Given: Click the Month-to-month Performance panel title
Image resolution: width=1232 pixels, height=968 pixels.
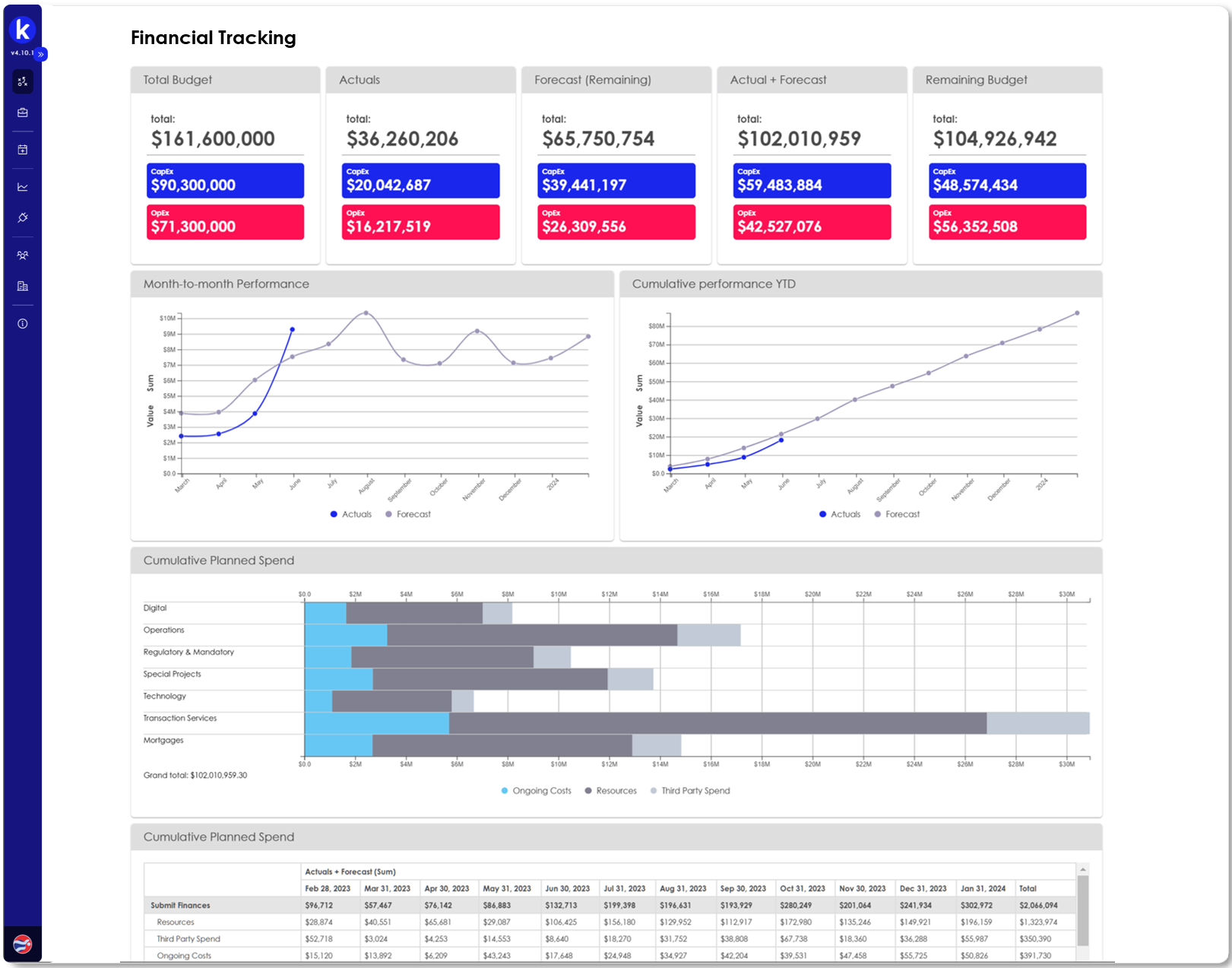Looking at the screenshot, I should 226,284.
